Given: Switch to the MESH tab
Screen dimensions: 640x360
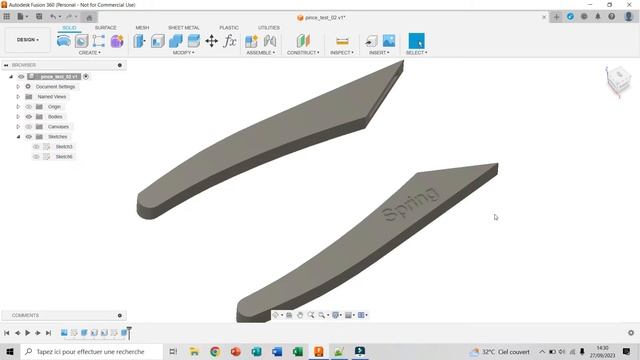Looking at the screenshot, I should 142,27.
